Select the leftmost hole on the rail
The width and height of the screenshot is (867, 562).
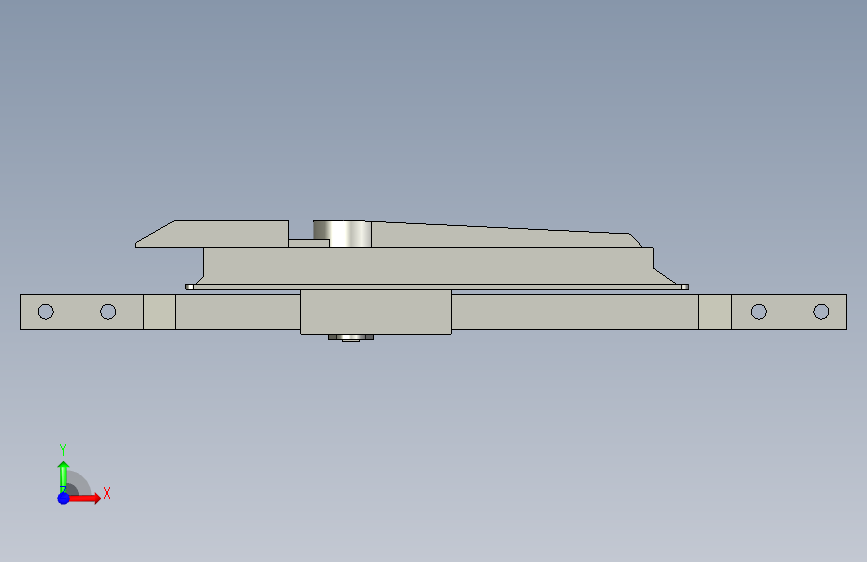(46, 312)
